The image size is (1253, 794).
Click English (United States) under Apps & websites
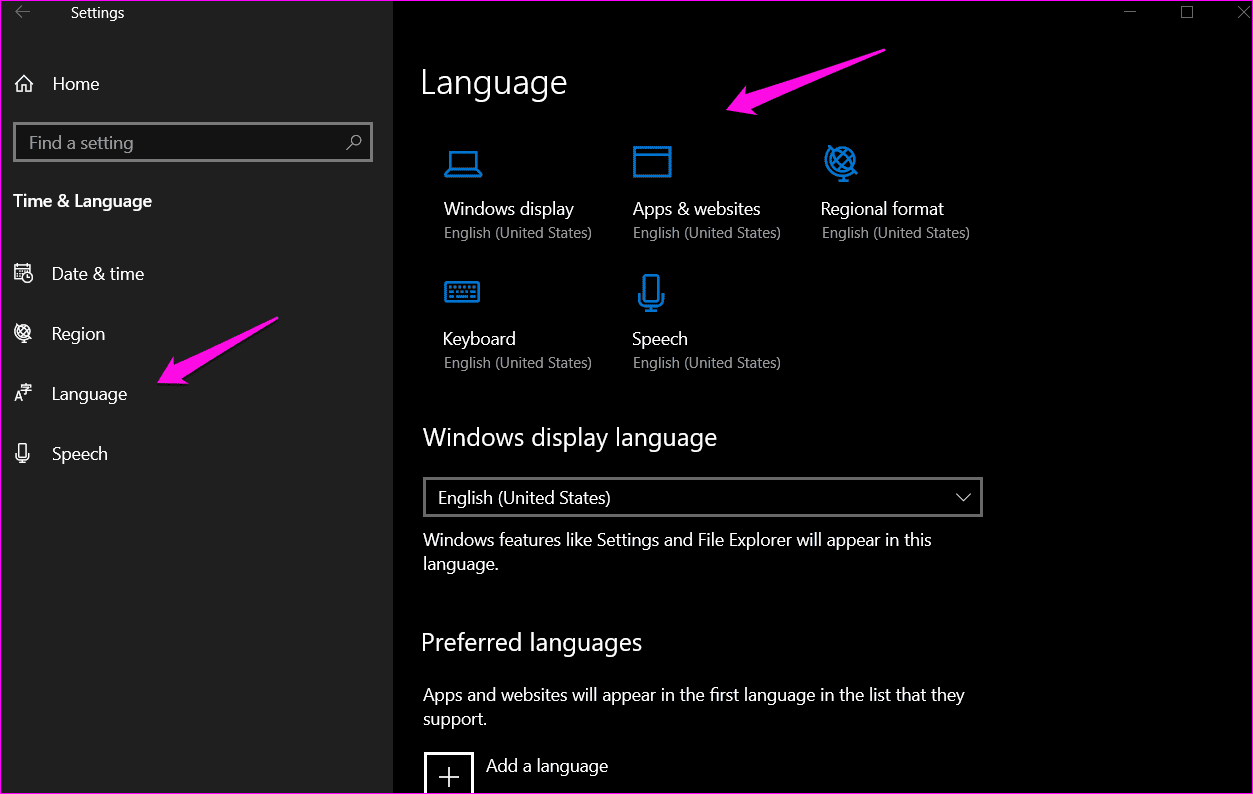click(x=707, y=233)
